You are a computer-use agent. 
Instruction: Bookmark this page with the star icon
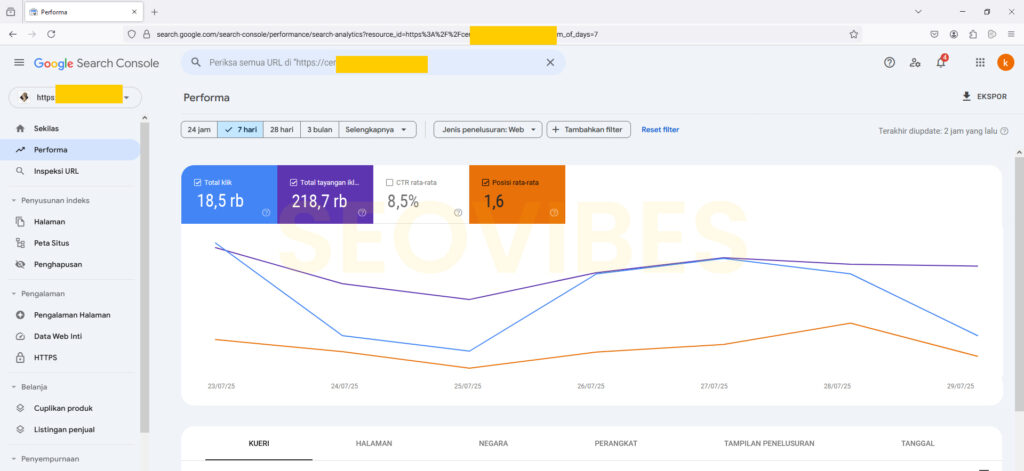click(x=853, y=34)
